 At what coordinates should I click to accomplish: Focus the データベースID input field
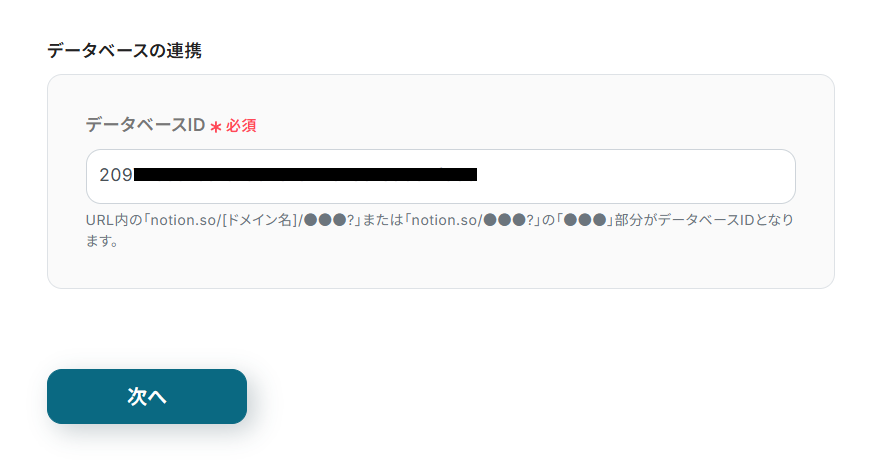pyautogui.click(x=440, y=177)
